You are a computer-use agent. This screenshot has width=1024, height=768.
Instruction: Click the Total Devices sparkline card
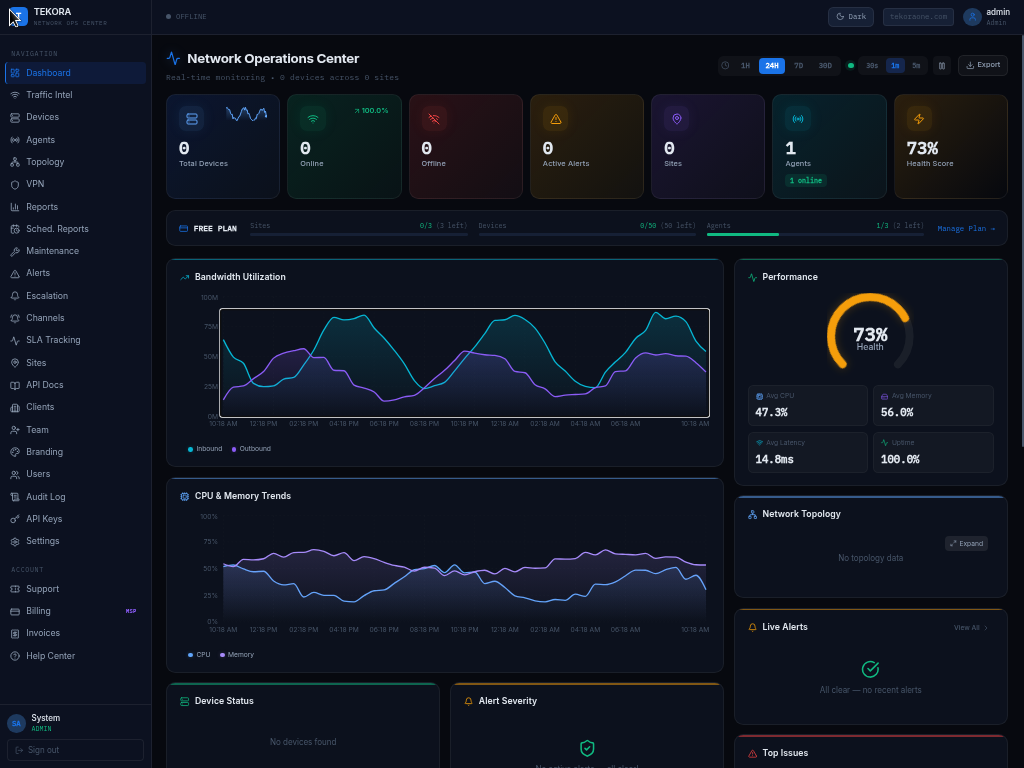[x=223, y=146]
